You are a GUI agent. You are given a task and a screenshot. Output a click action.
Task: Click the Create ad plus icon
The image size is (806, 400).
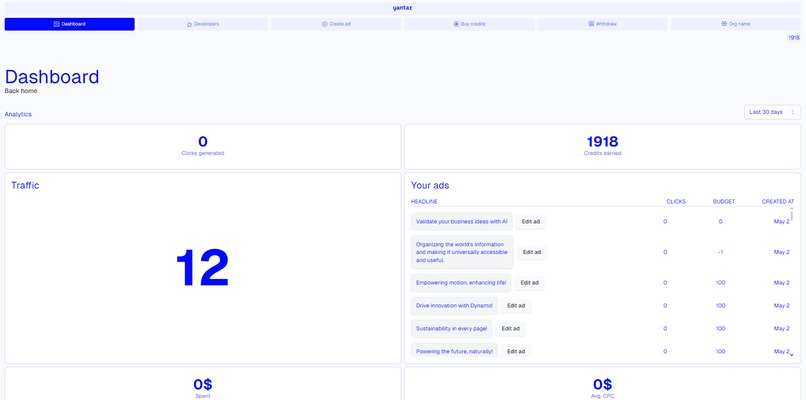coord(324,24)
